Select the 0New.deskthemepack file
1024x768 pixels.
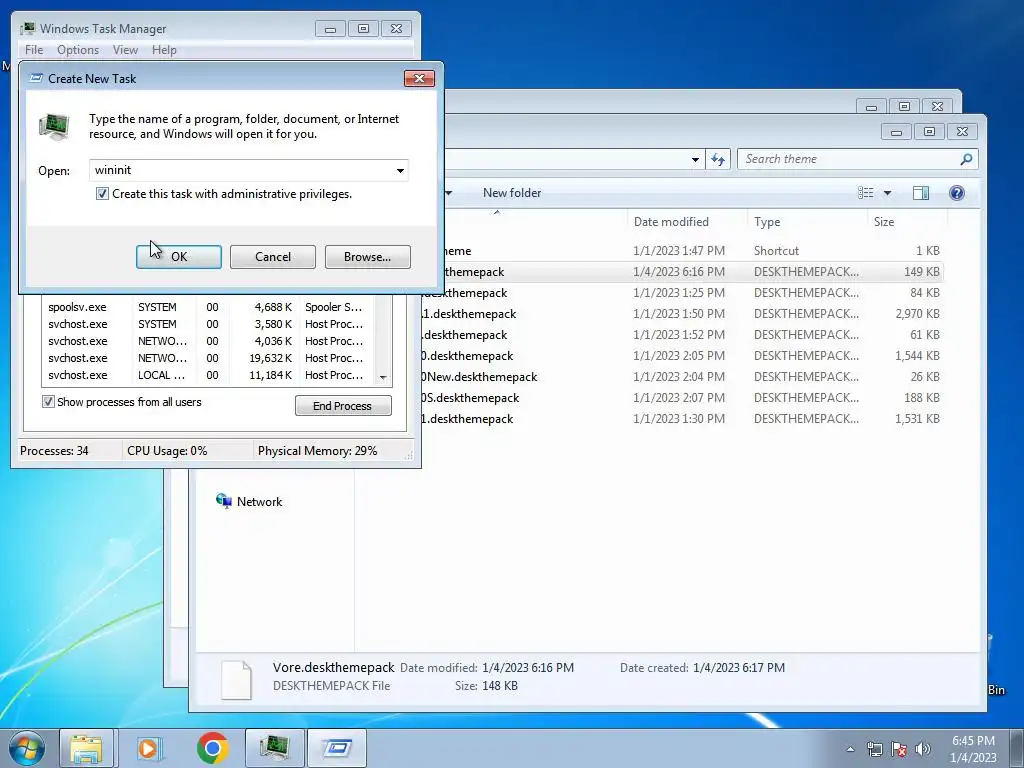[x=682, y=377]
